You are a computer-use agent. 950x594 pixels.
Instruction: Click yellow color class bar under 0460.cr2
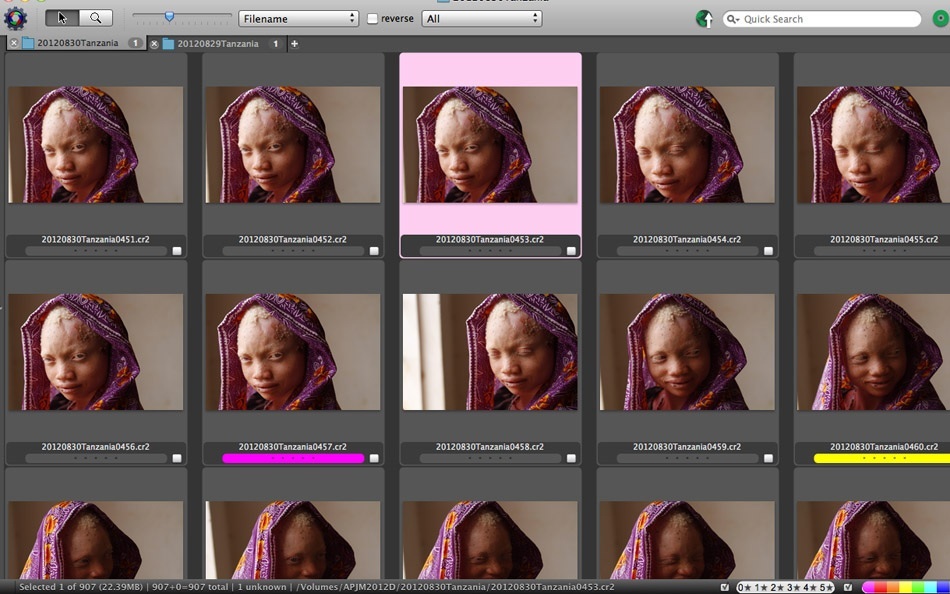pyautogui.click(x=882, y=458)
